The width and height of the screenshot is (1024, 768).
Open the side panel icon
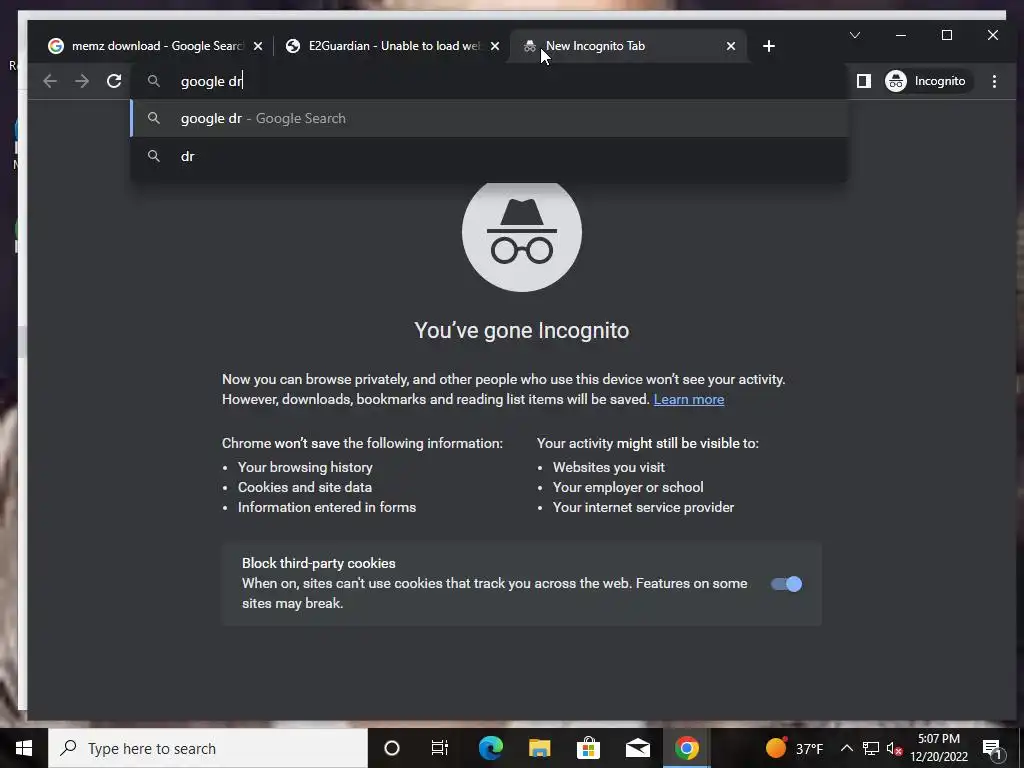click(863, 81)
